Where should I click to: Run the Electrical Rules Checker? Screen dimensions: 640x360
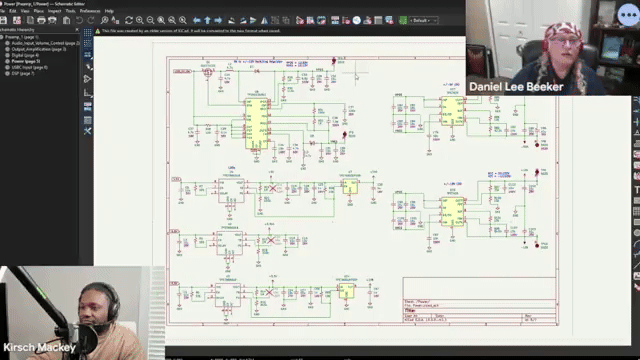click(x=346, y=20)
